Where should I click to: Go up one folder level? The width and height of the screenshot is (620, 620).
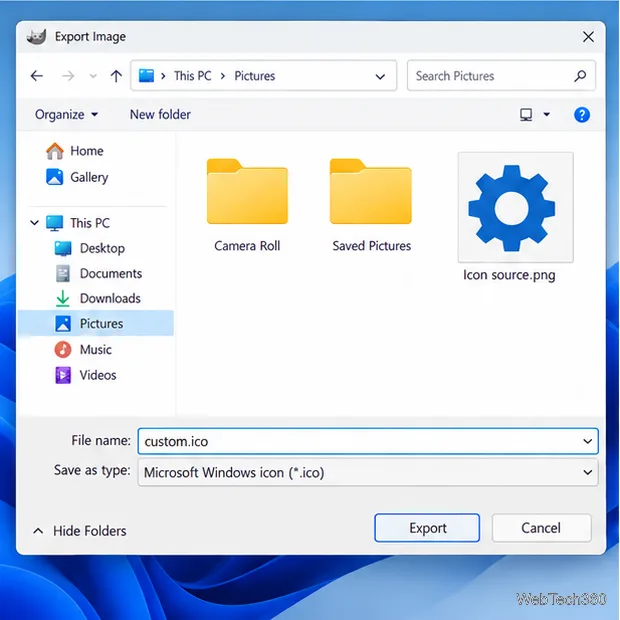coord(116,76)
